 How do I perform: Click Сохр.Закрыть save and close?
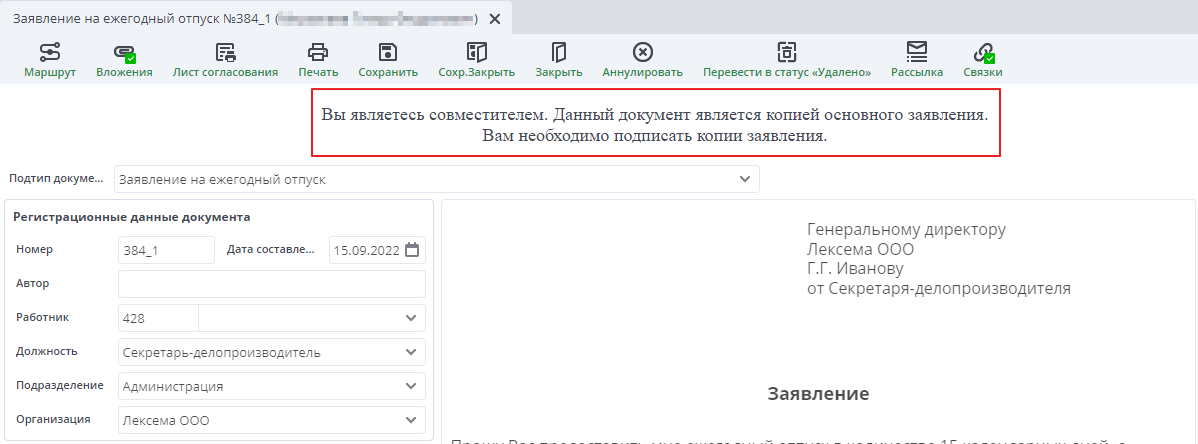pos(476,60)
